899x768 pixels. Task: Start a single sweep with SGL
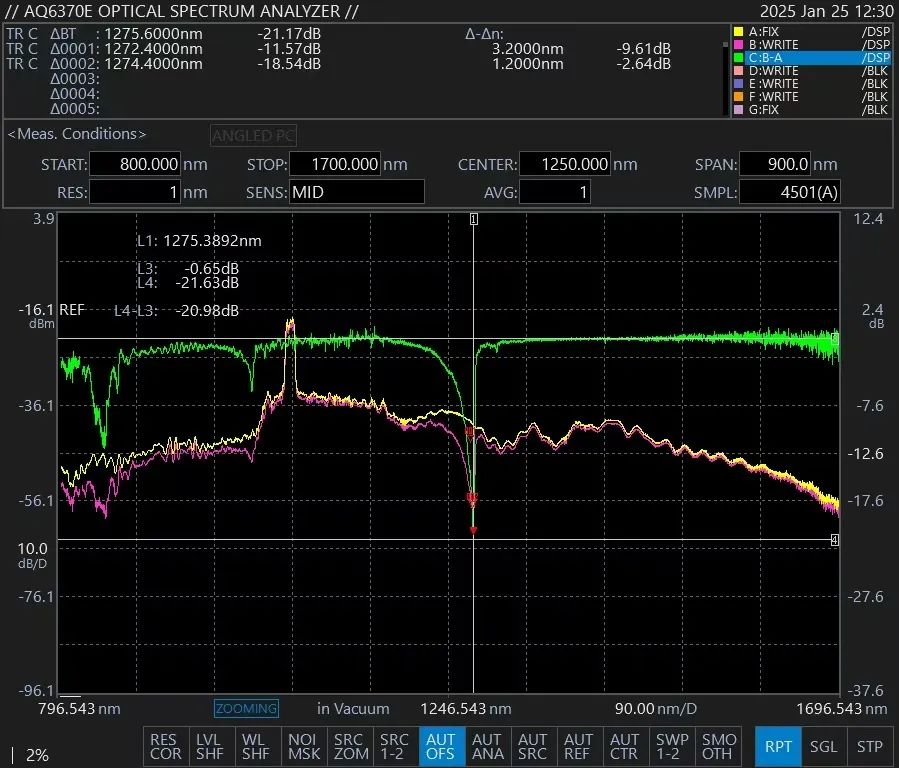click(824, 747)
